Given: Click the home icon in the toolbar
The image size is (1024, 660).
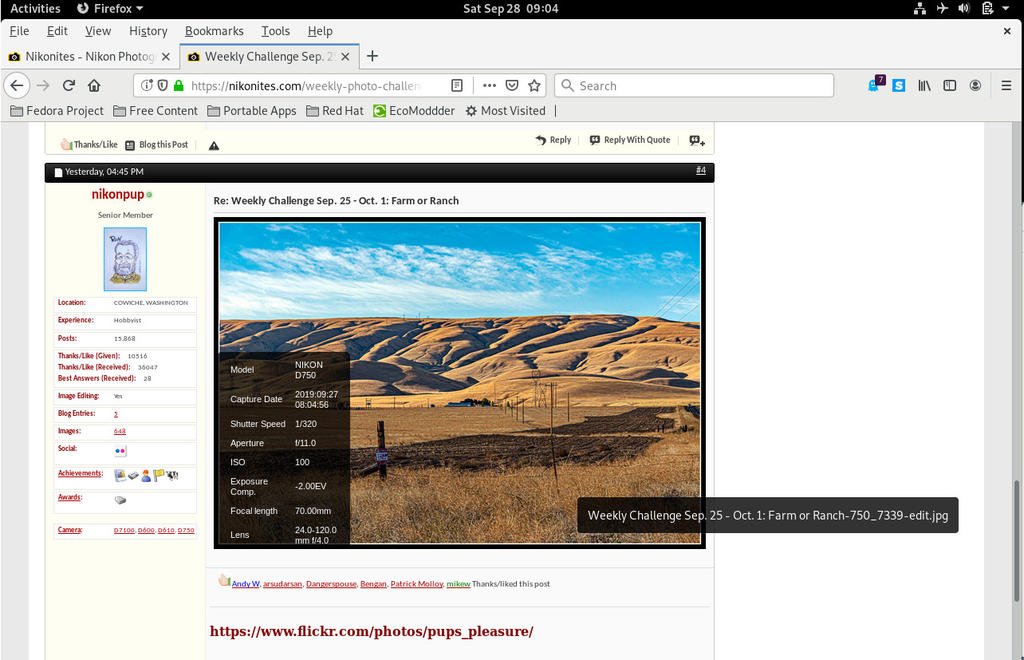Looking at the screenshot, I should point(94,86).
